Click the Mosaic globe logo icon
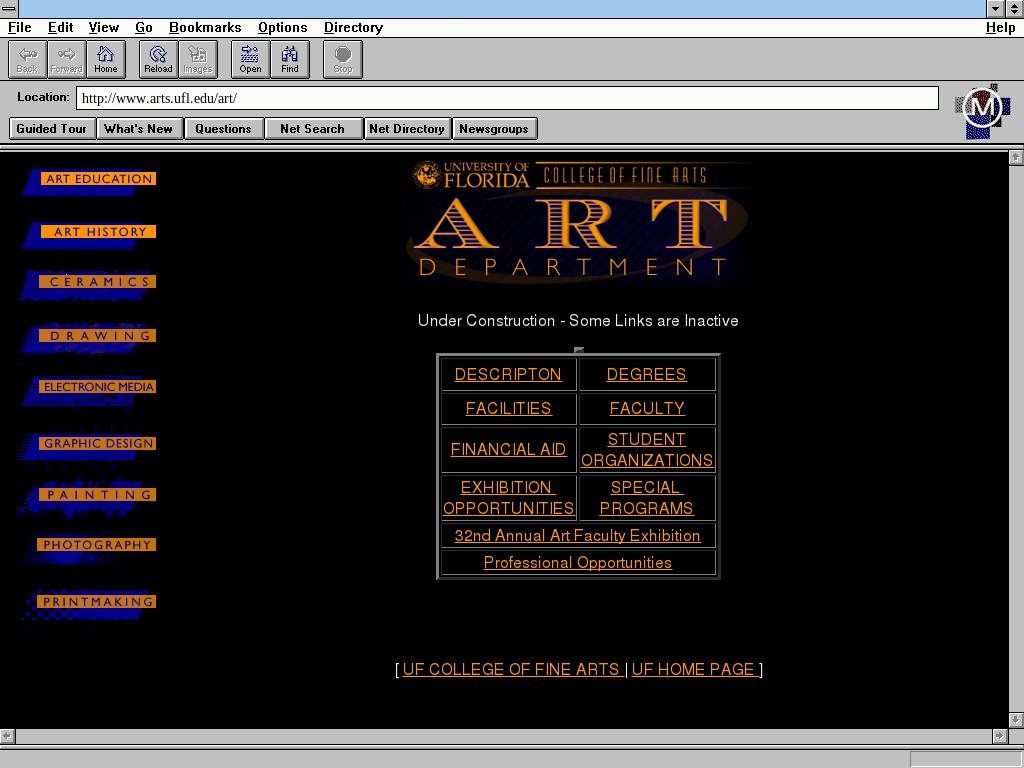The image size is (1024, 768). [982, 109]
